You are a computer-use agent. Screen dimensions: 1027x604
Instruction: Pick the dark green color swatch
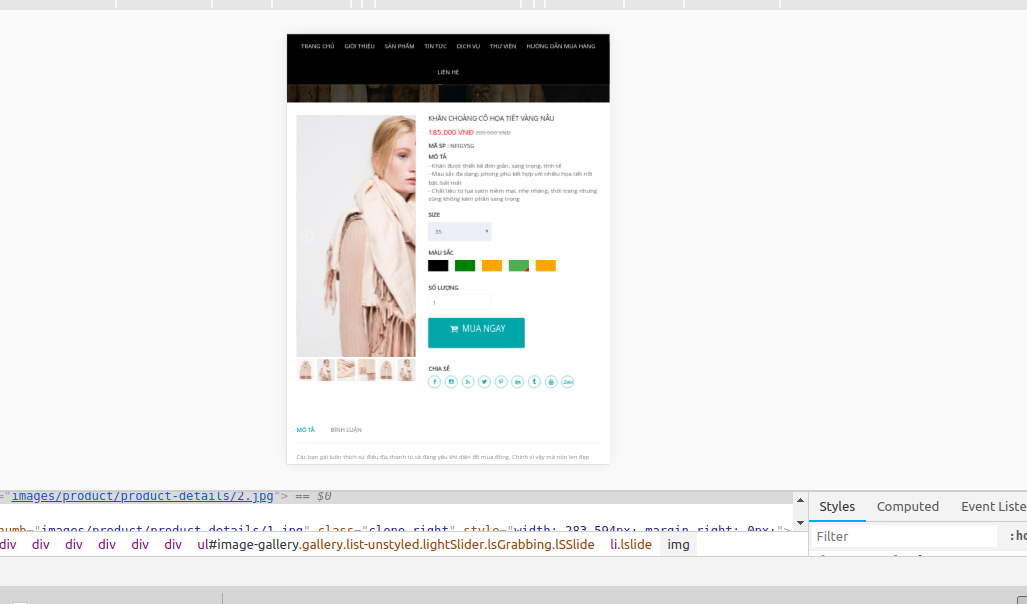pos(465,265)
